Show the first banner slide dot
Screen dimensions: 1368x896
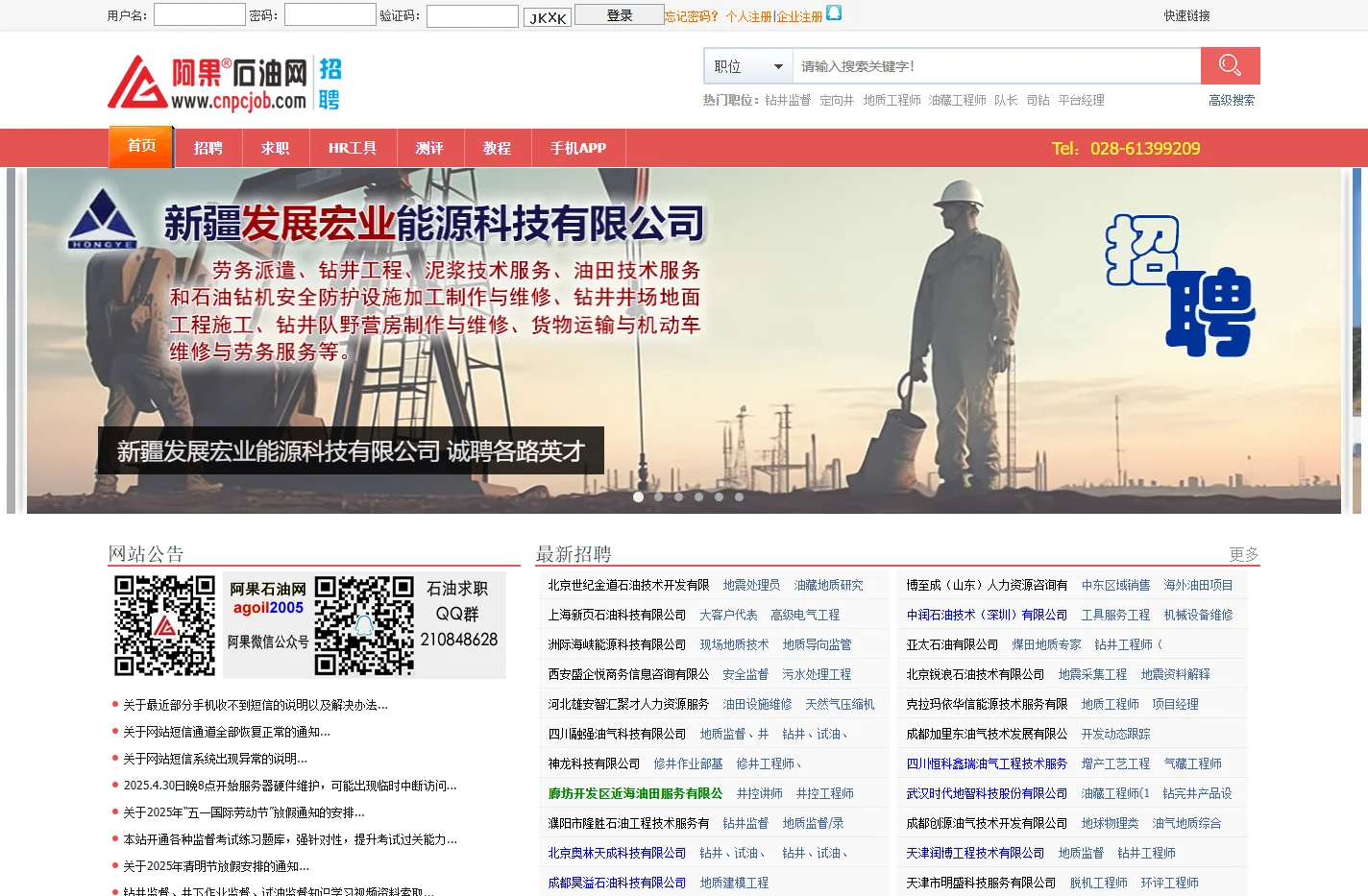point(638,496)
